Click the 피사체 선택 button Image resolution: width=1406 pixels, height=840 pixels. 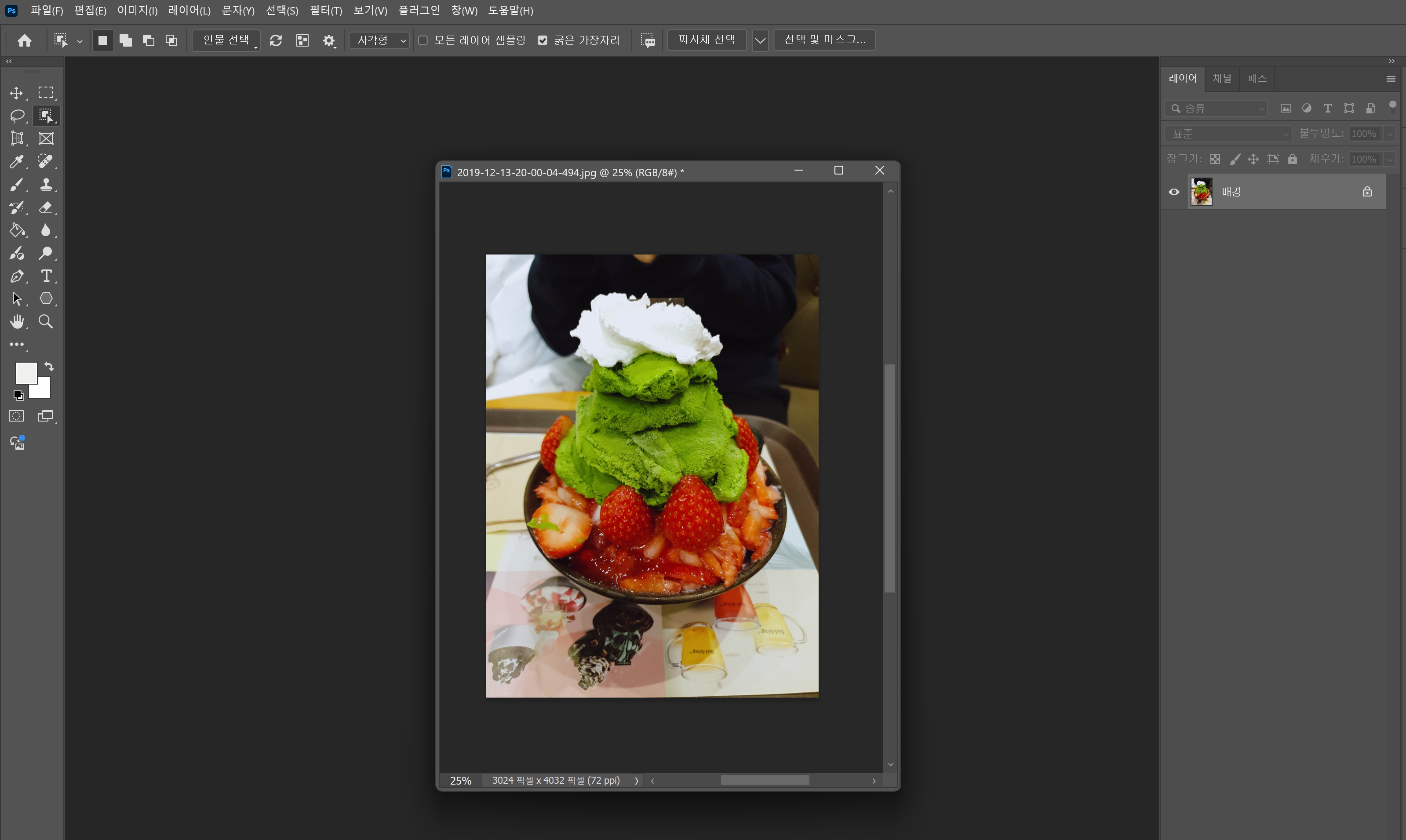coord(707,40)
